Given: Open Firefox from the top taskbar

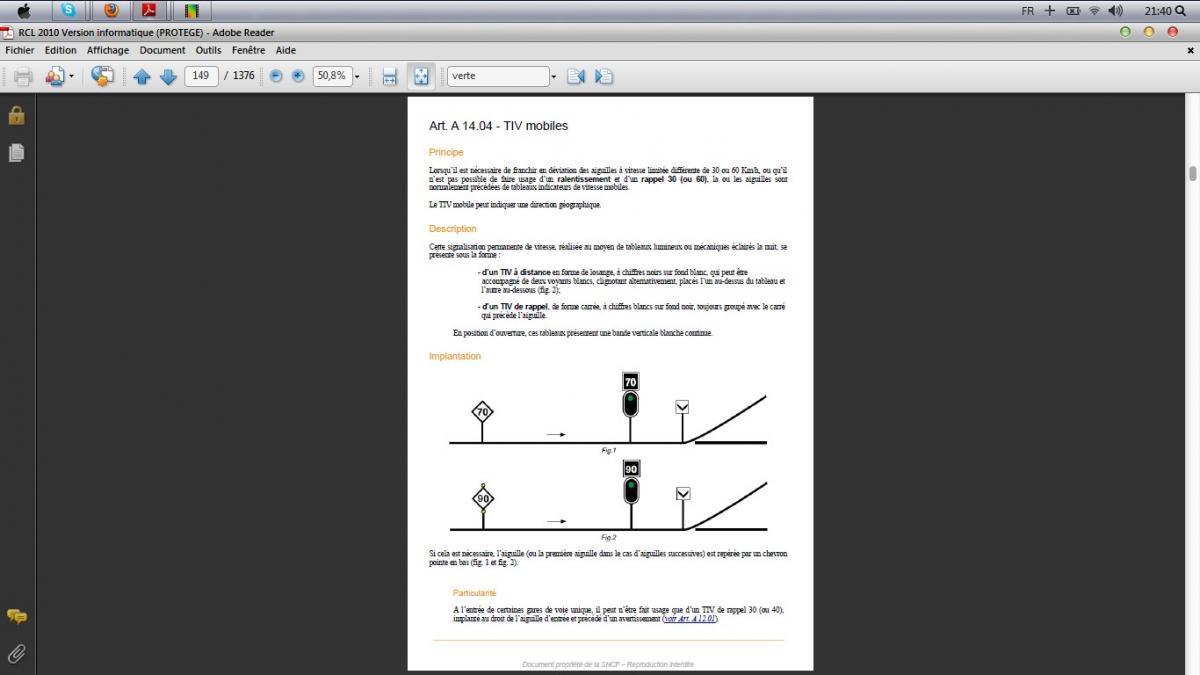Looking at the screenshot, I should click(111, 11).
